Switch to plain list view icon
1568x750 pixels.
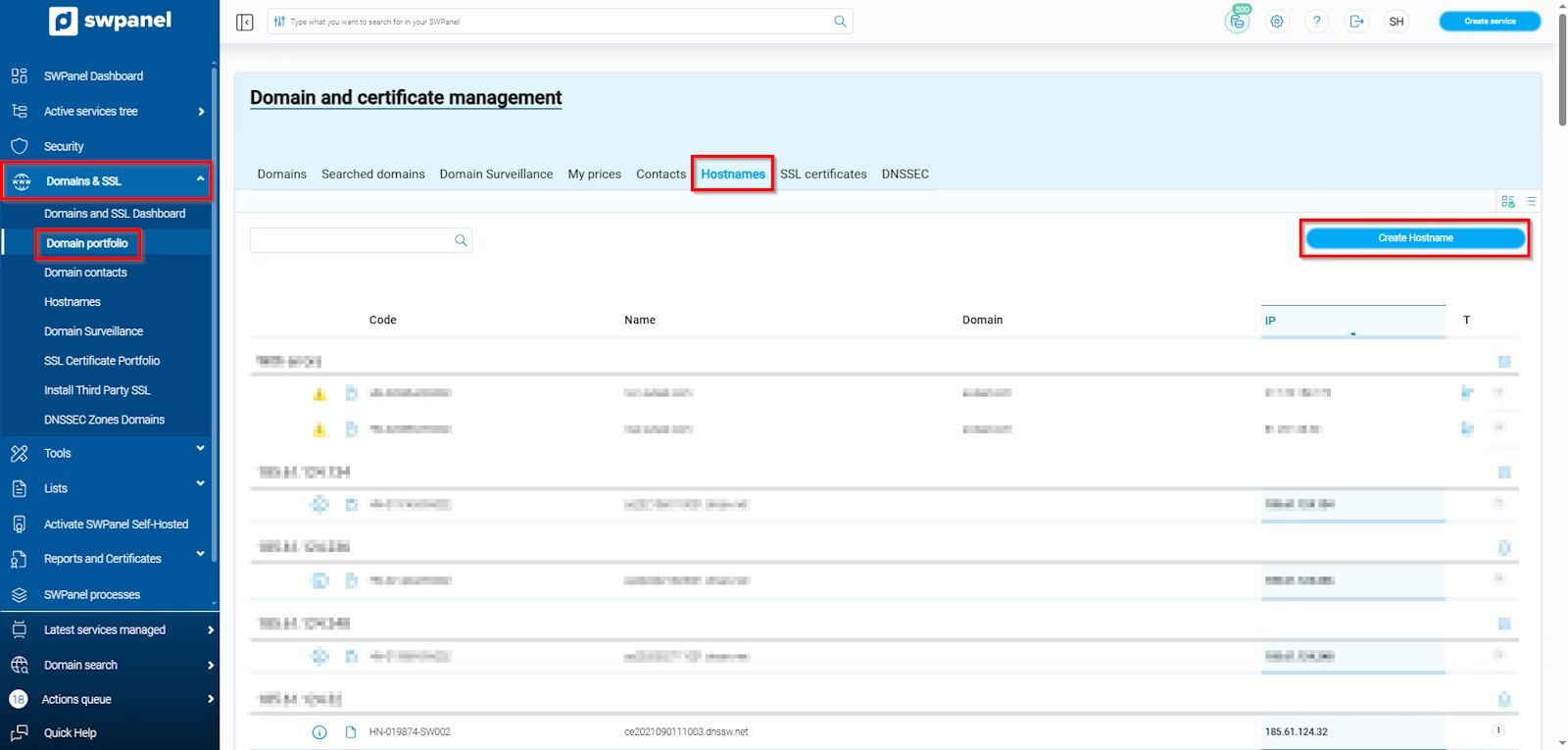tap(1531, 201)
